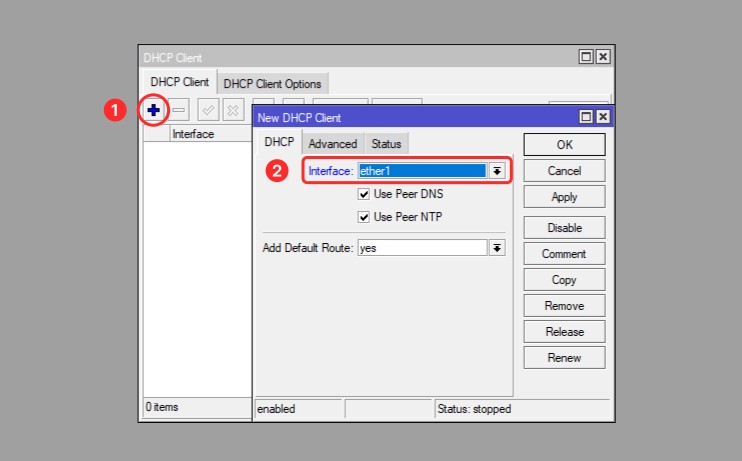Open the Interface dropdown arrow

tap(496, 171)
